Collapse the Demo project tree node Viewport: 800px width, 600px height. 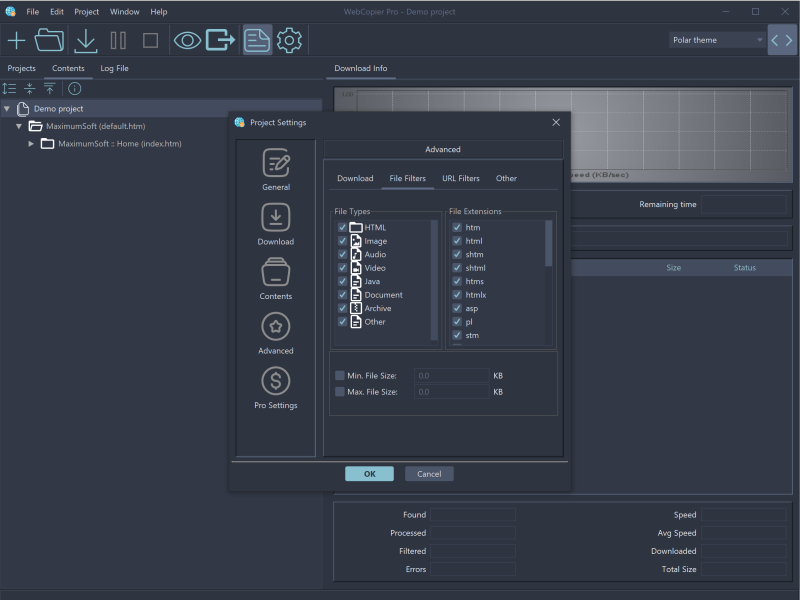tap(7, 109)
